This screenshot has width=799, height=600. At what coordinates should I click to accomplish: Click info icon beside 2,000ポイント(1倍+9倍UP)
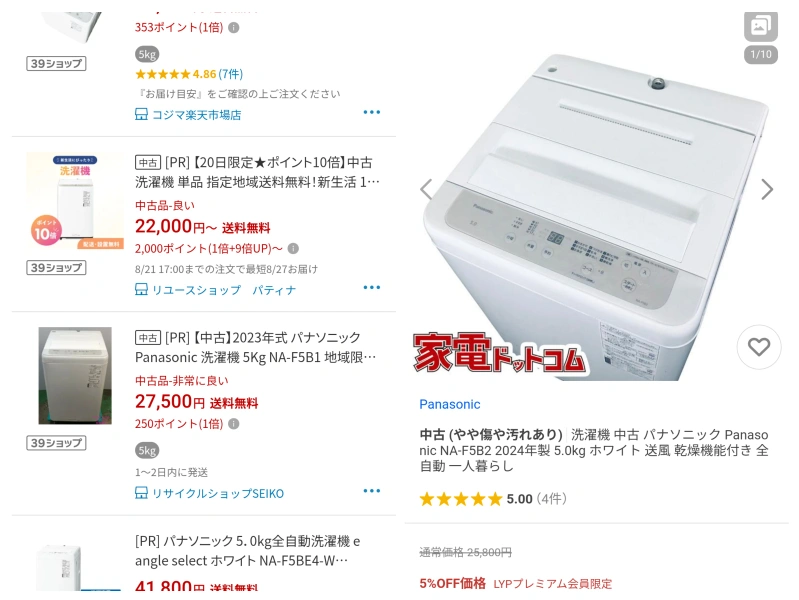point(293,249)
